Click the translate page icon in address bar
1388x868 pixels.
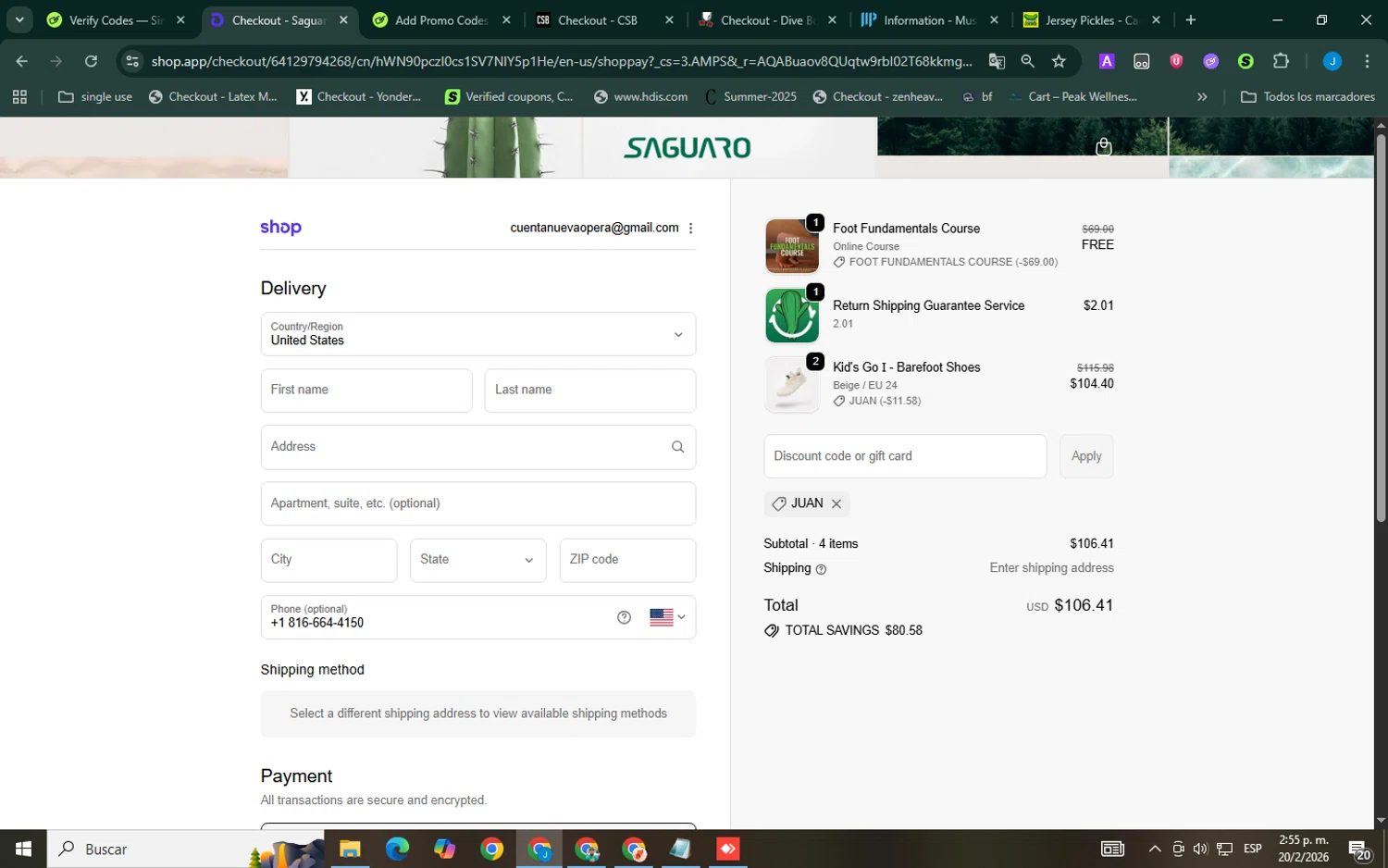pos(997,61)
